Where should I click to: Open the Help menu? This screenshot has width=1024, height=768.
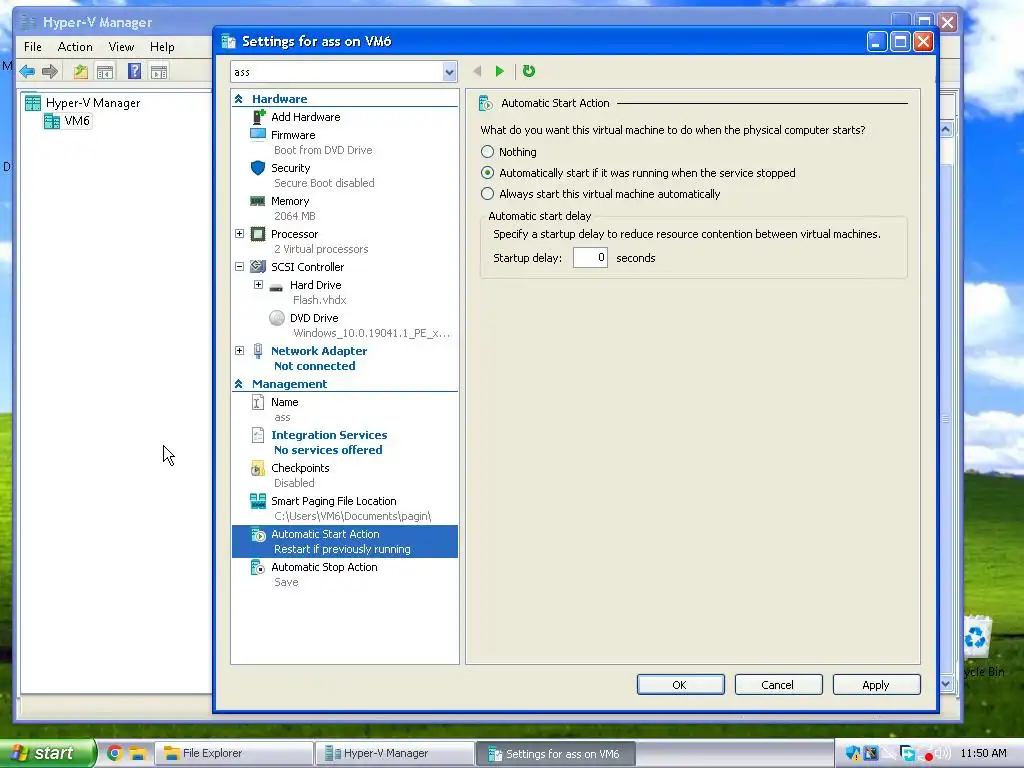pyautogui.click(x=162, y=46)
